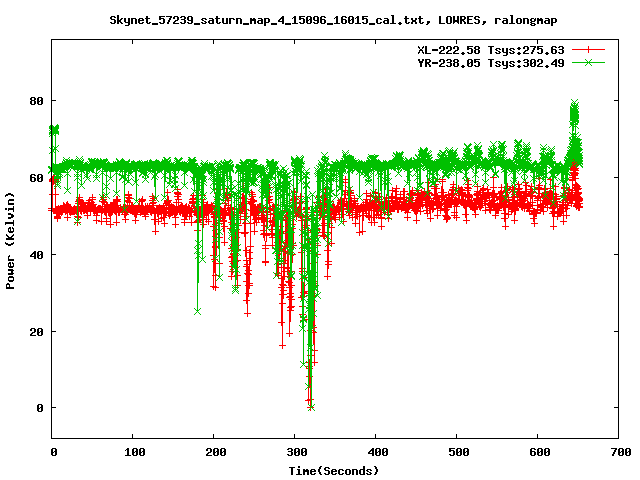Screen dimensions: 640x480
Task: Click the x-axis tick label 200
Action: click(216, 452)
